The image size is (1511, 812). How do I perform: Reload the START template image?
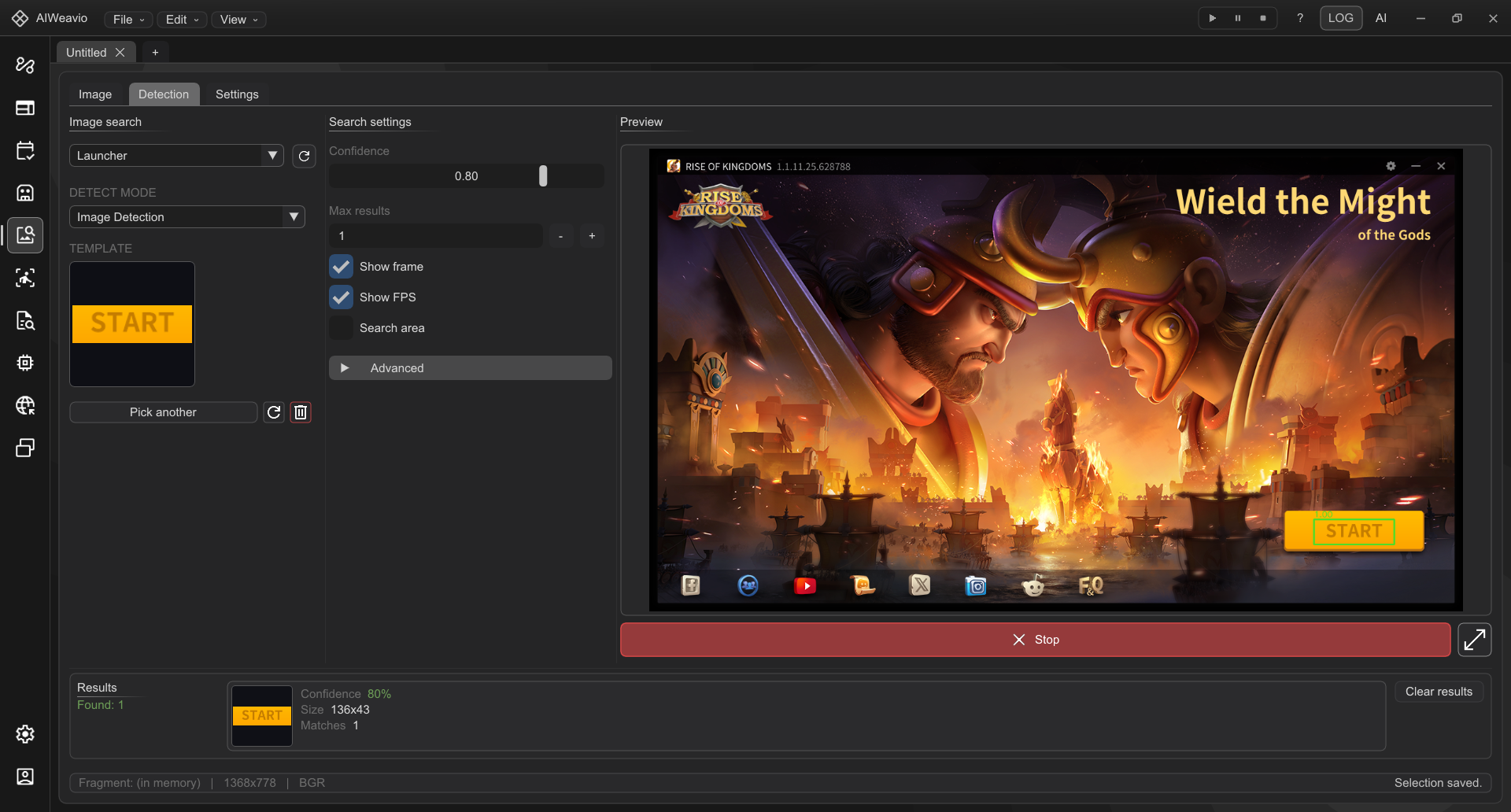coord(274,412)
